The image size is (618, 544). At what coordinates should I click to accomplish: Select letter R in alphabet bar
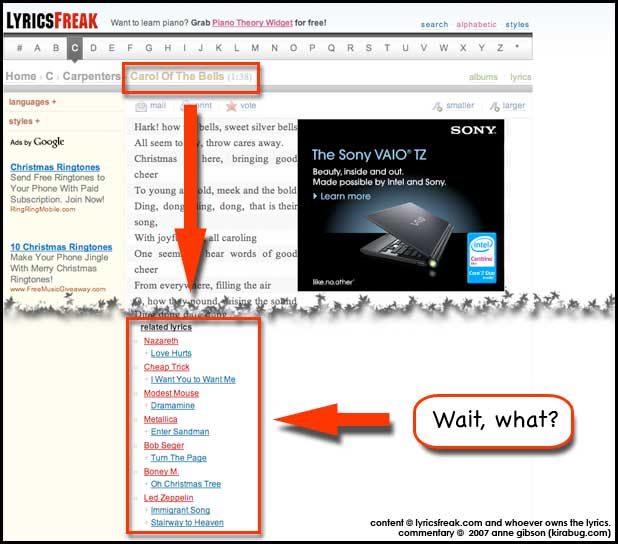pyautogui.click(x=350, y=48)
